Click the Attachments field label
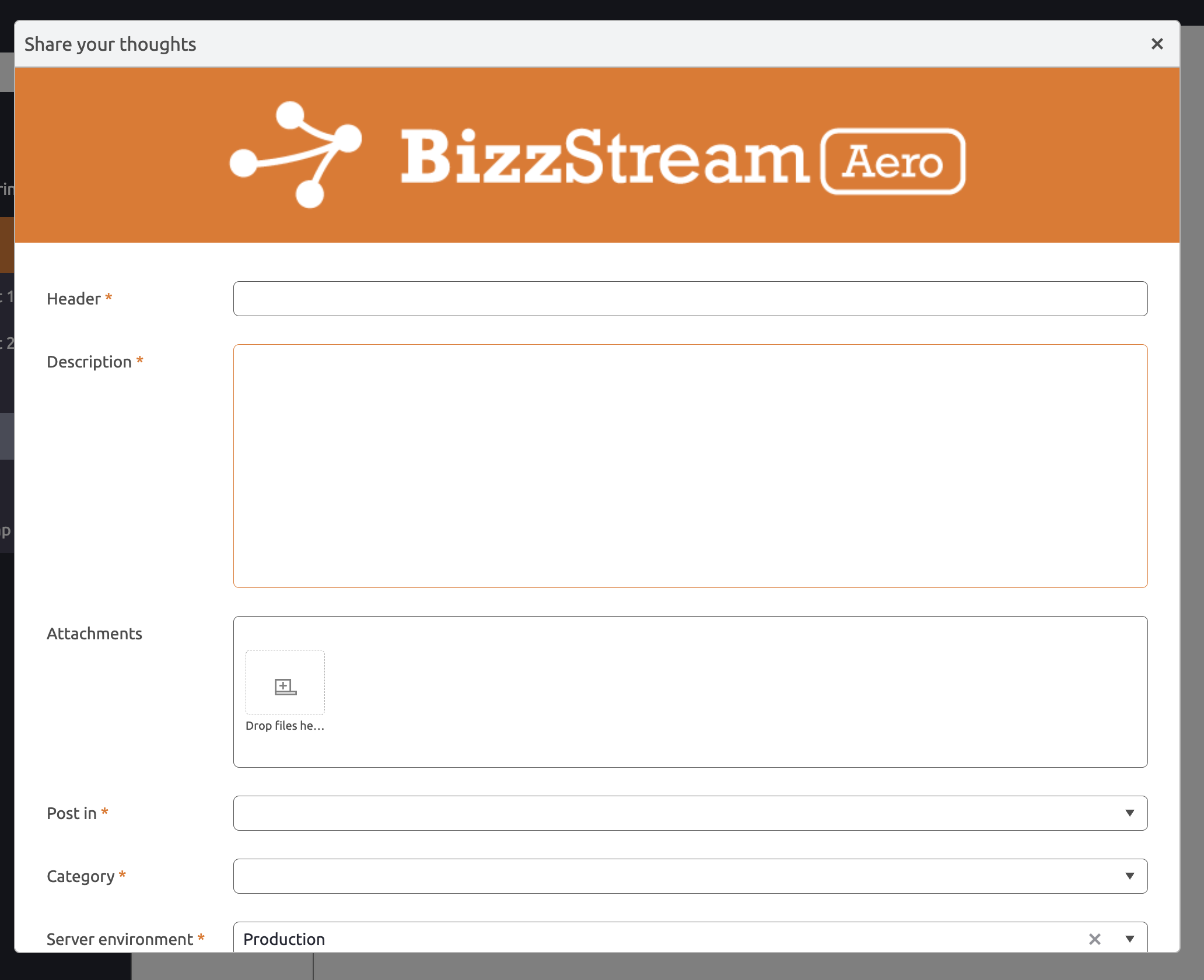The width and height of the screenshot is (1204, 980). coord(94,633)
